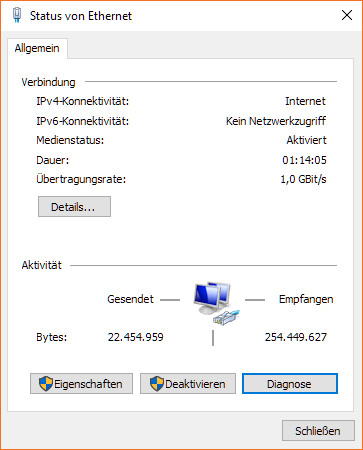
Task: Click the Gesendet label
Action: pos(130,299)
